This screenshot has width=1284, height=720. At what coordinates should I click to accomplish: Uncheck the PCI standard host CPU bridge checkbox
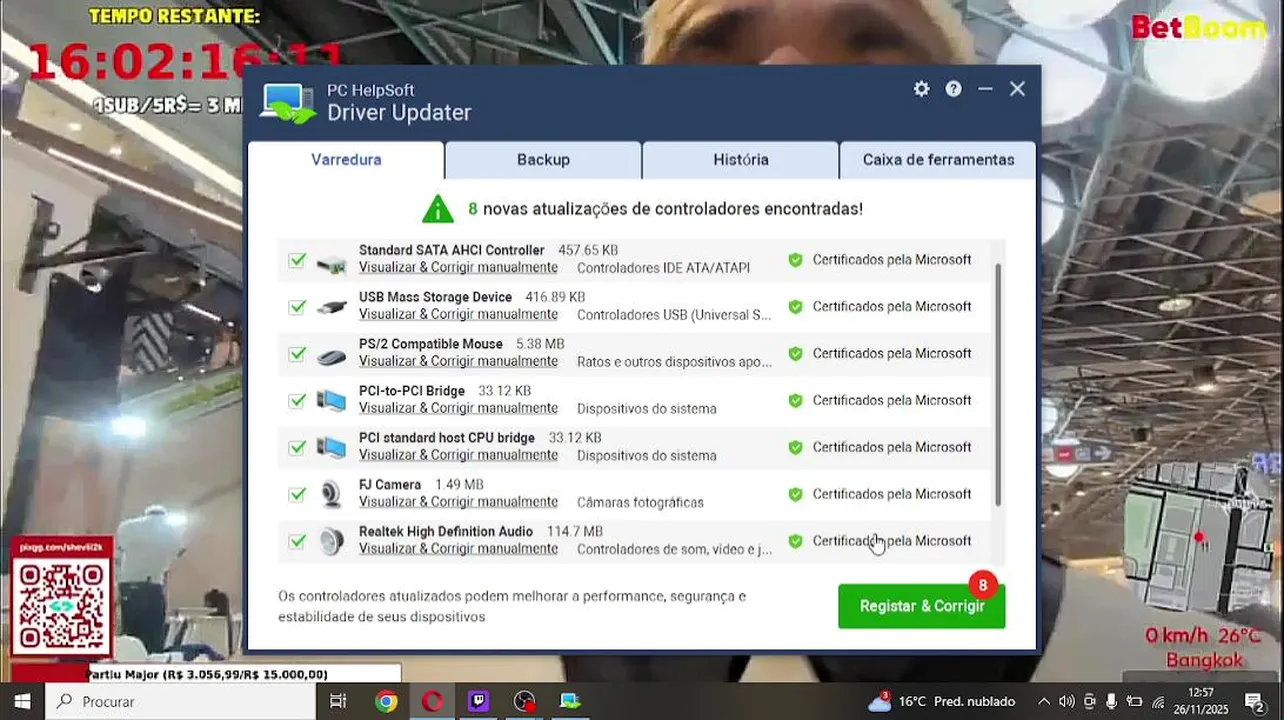click(297, 448)
